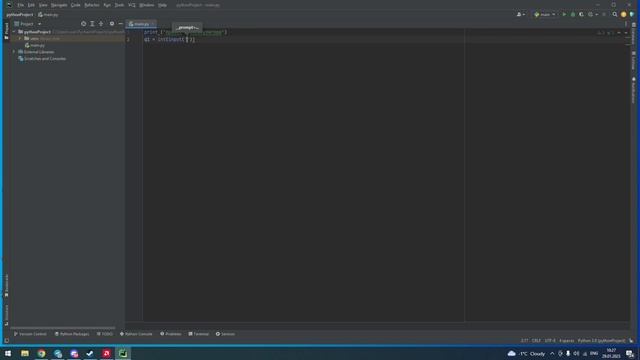
Task: Toggle tool window bars corner icon
Action: pyautogui.click(x=7, y=340)
